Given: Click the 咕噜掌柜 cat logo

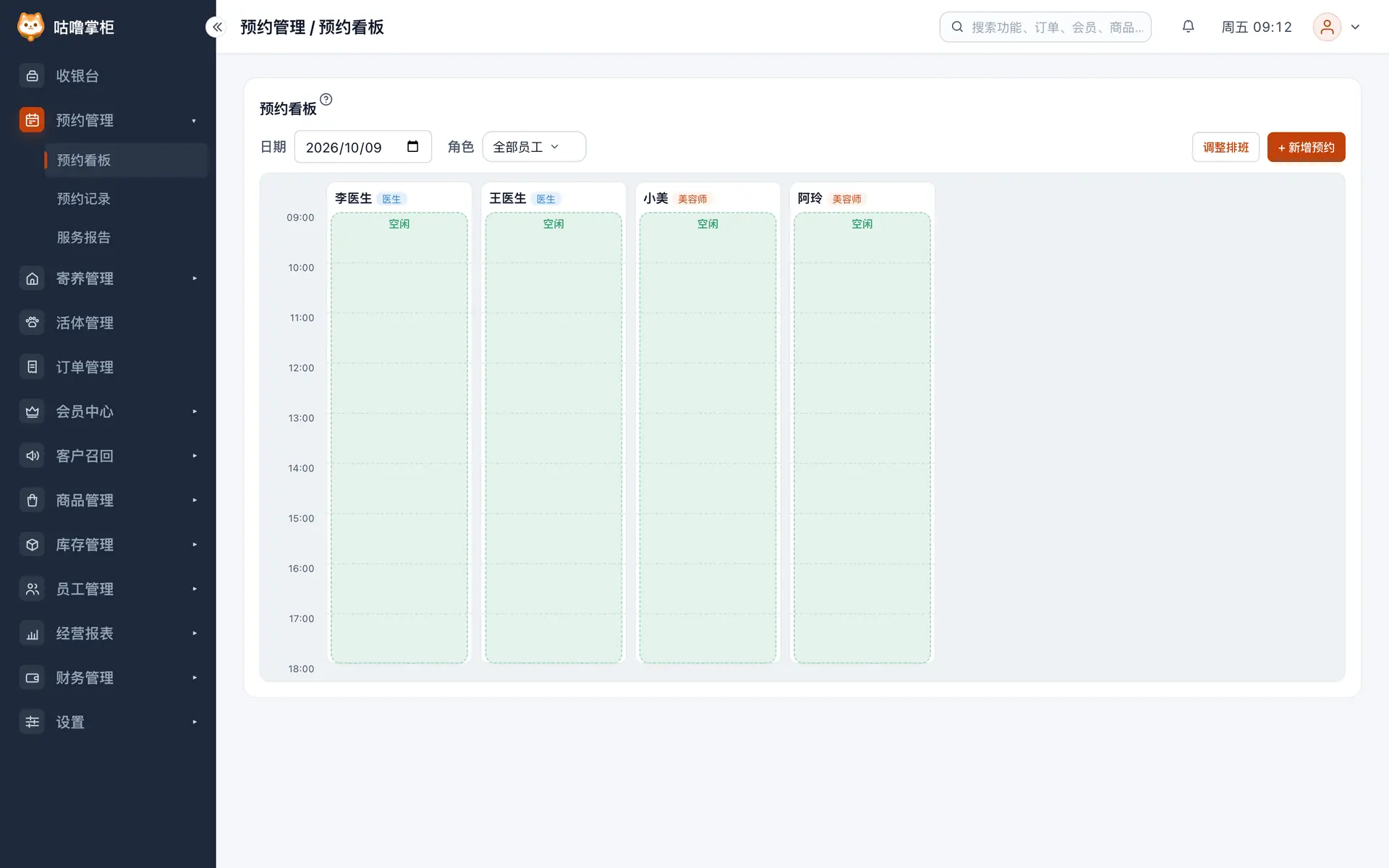Looking at the screenshot, I should (30, 27).
